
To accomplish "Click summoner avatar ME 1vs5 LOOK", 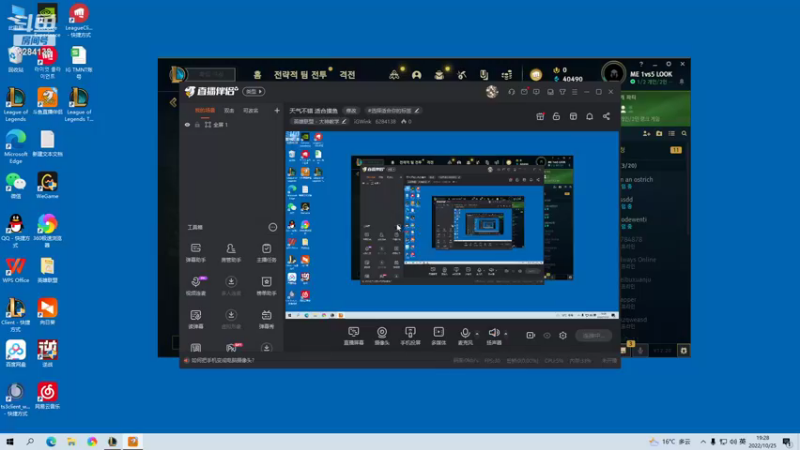I will tap(613, 74).
